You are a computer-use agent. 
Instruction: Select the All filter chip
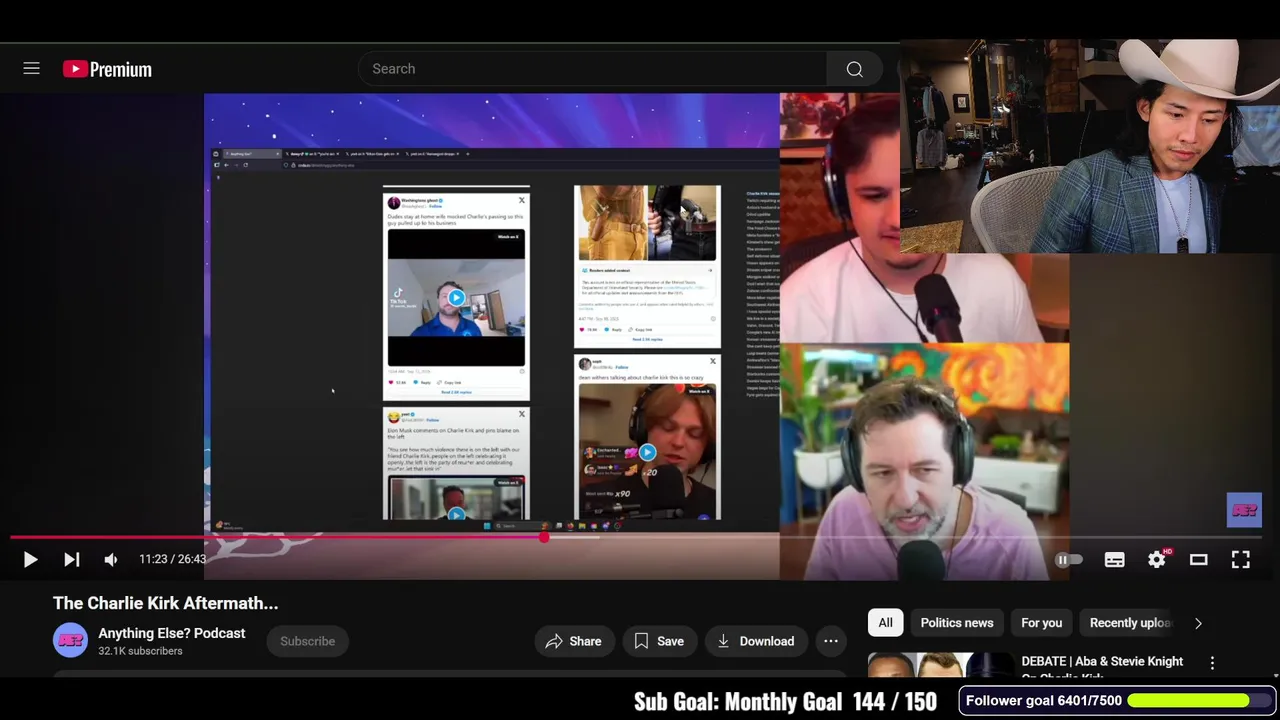click(885, 623)
